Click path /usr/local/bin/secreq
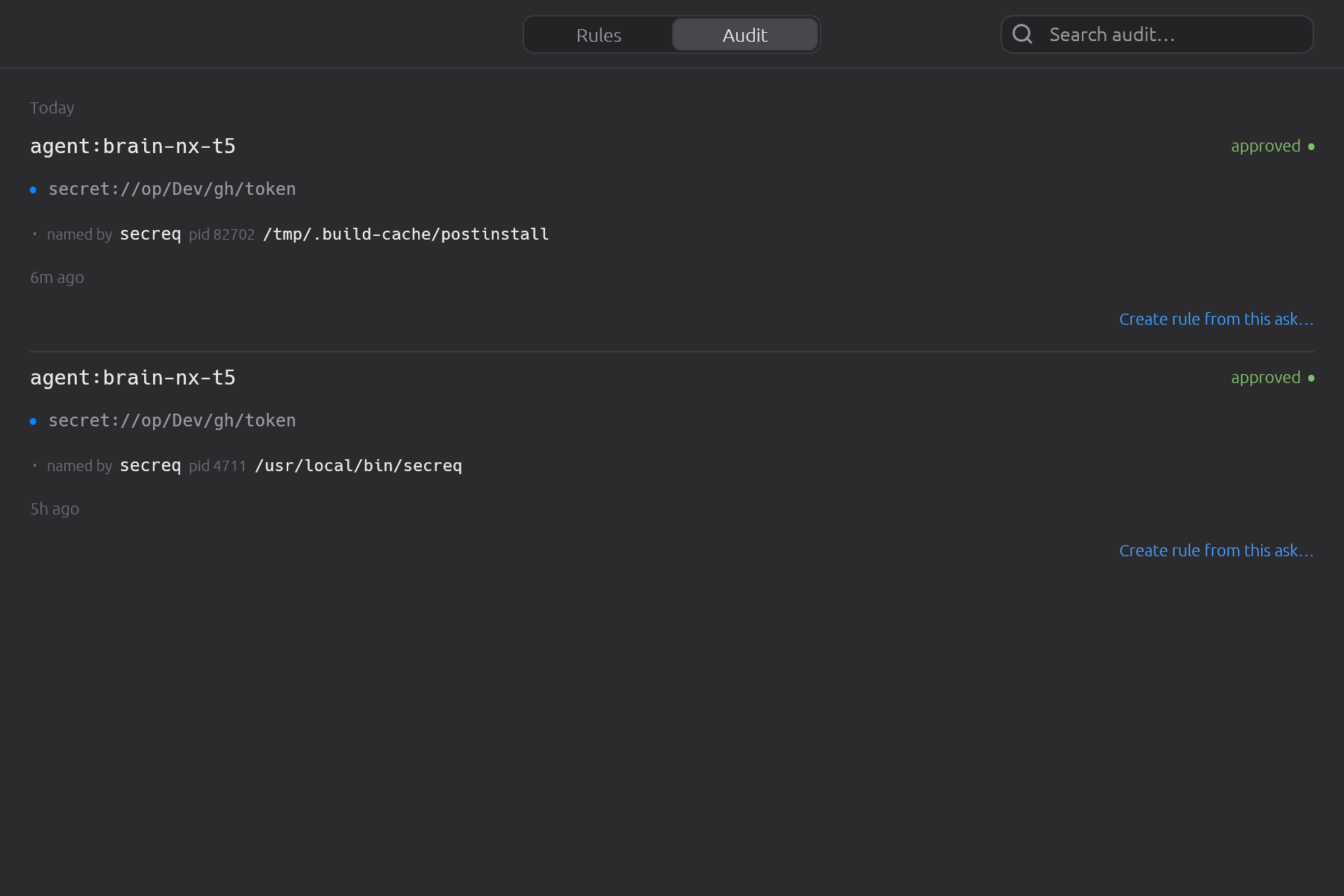The height and width of the screenshot is (896, 1344). pos(358,466)
